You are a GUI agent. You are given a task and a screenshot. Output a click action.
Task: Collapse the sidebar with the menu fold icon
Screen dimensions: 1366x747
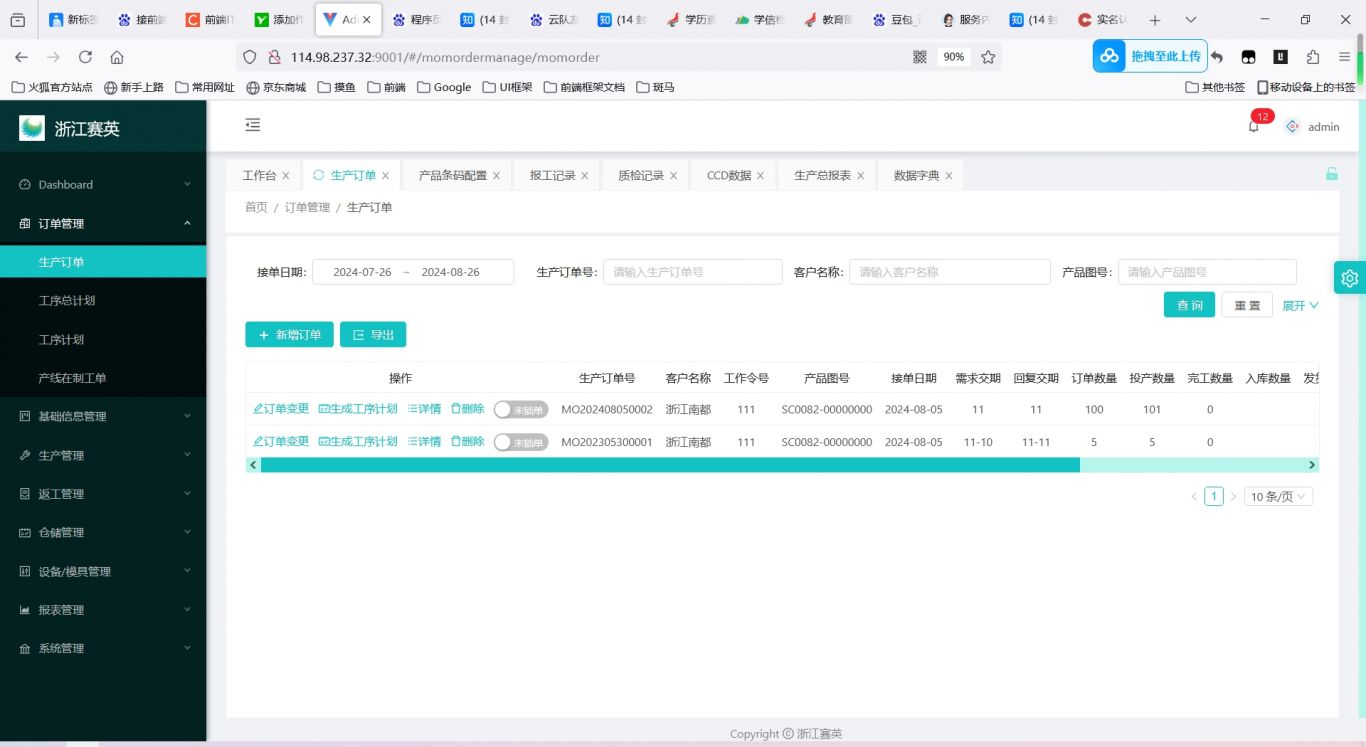pyautogui.click(x=253, y=125)
